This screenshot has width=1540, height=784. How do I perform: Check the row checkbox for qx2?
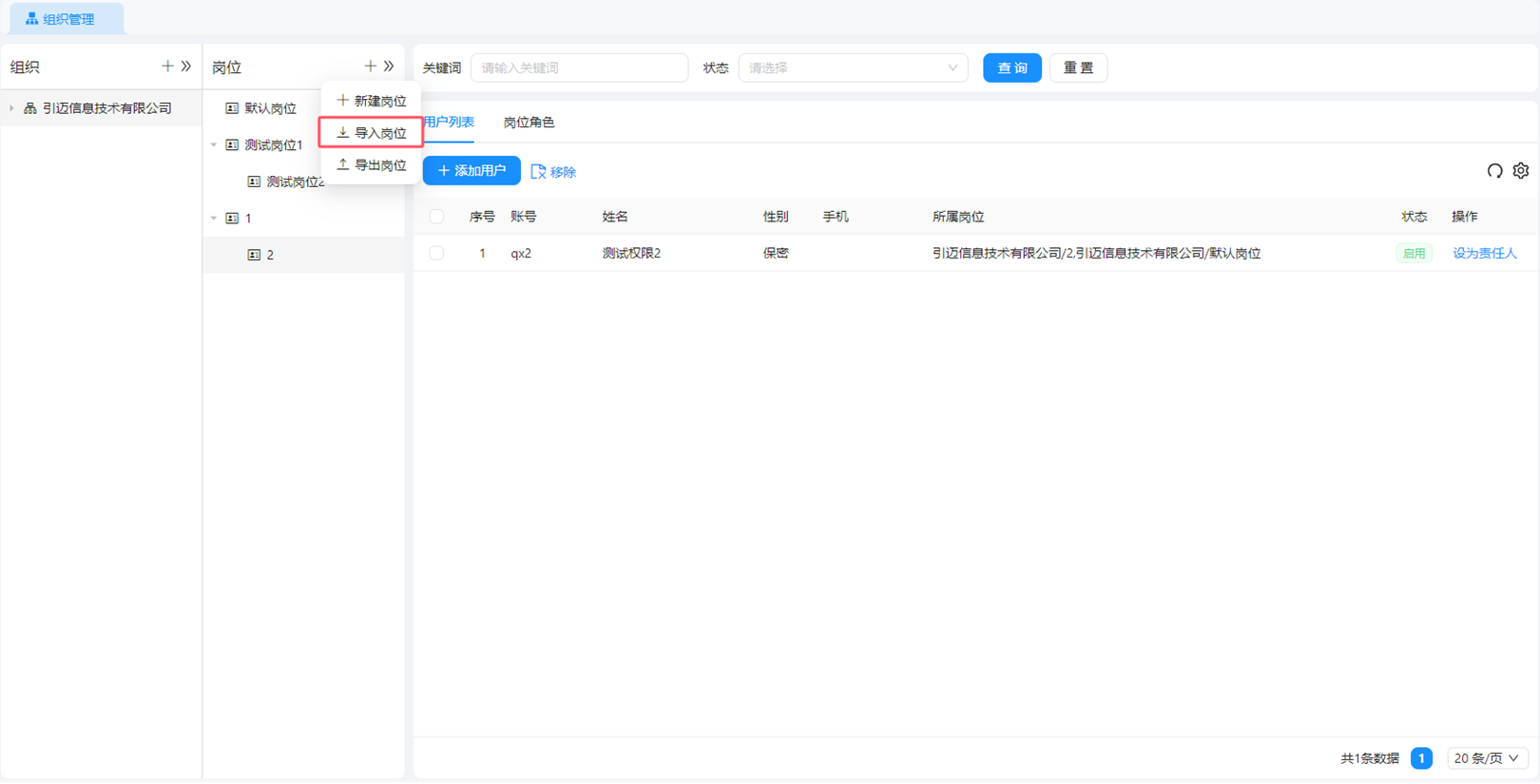[436, 254]
